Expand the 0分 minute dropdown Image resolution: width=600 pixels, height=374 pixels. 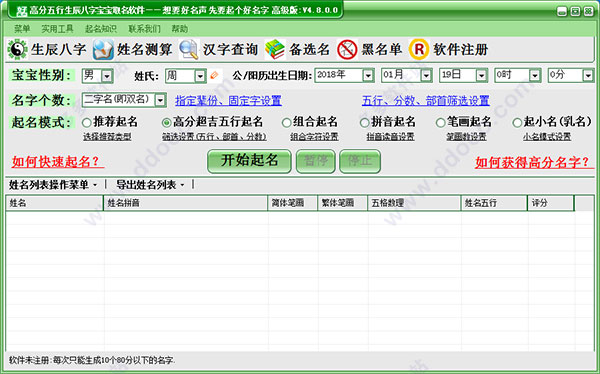pos(588,75)
